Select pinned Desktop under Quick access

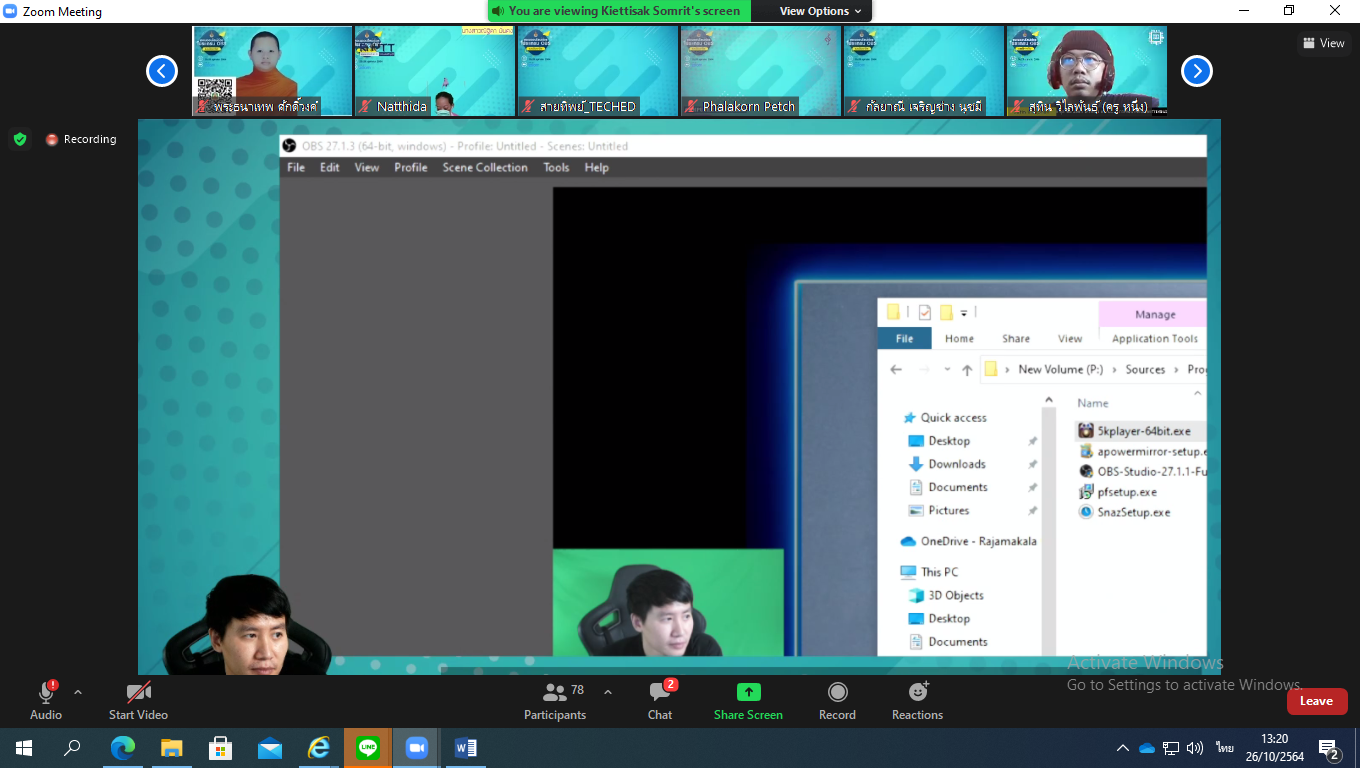pos(949,441)
